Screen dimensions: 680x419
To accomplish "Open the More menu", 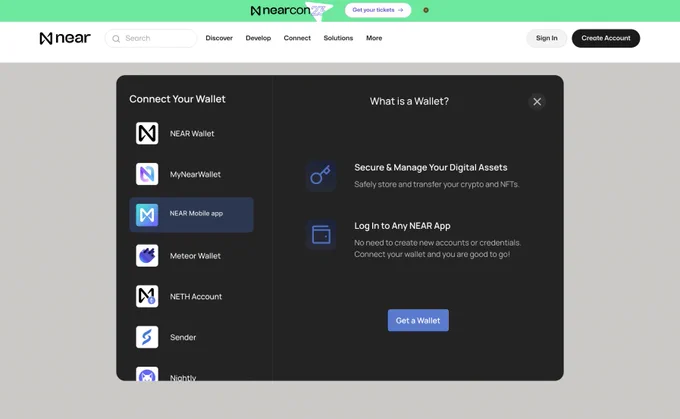I will pos(374,38).
